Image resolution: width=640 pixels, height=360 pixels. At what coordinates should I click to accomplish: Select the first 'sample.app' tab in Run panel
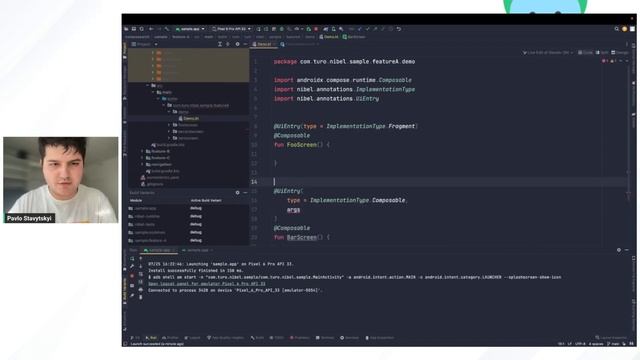[159, 250]
